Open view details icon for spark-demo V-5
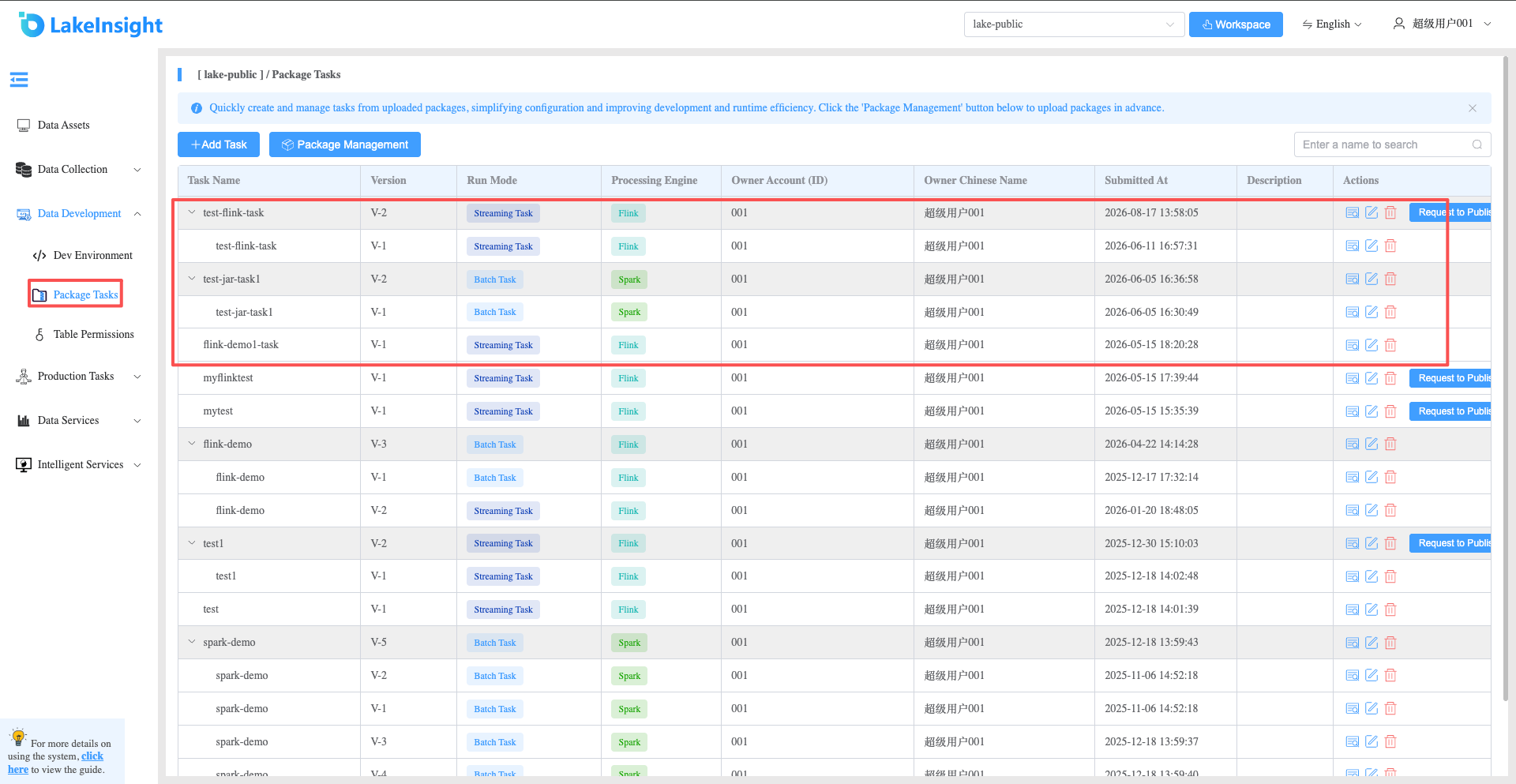 [x=1353, y=643]
